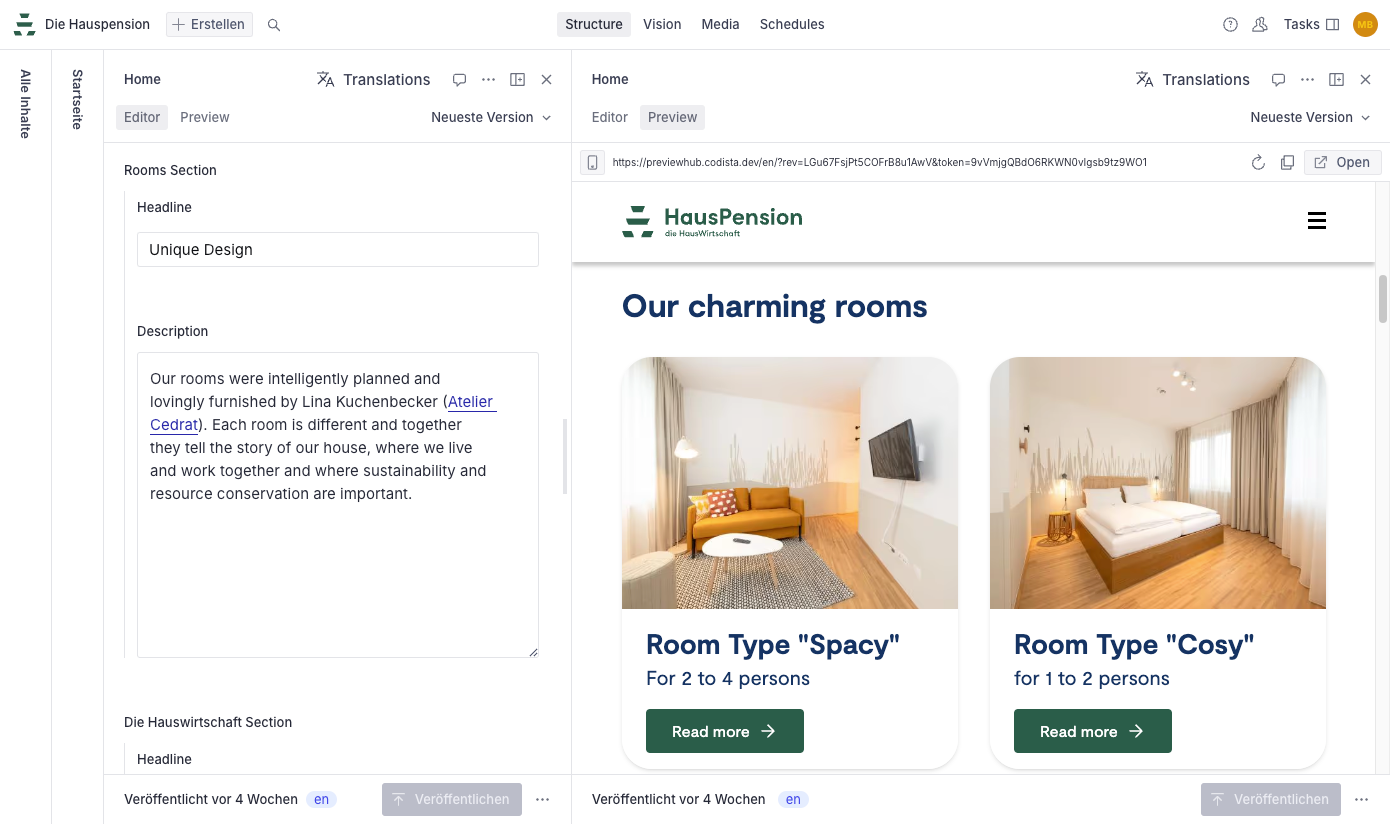Open the Translations tool in the left pane

374,79
